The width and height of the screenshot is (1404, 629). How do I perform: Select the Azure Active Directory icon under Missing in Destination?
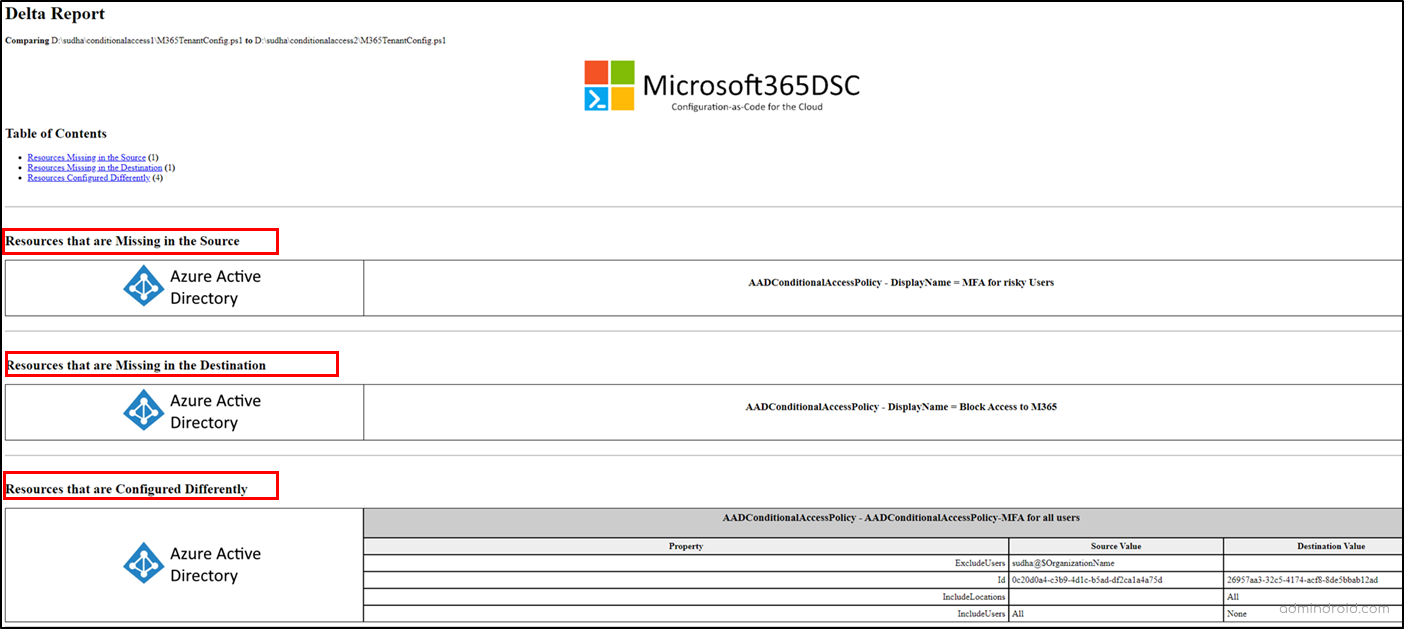(143, 411)
